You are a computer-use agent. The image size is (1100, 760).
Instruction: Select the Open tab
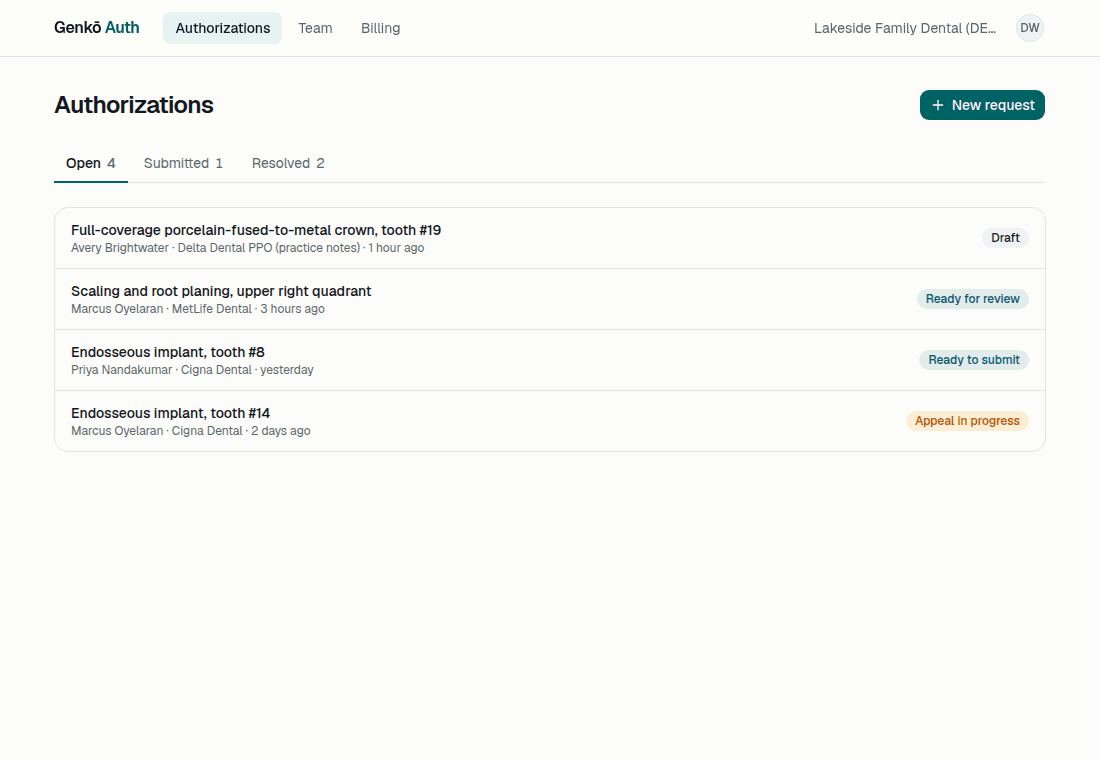[90, 164]
